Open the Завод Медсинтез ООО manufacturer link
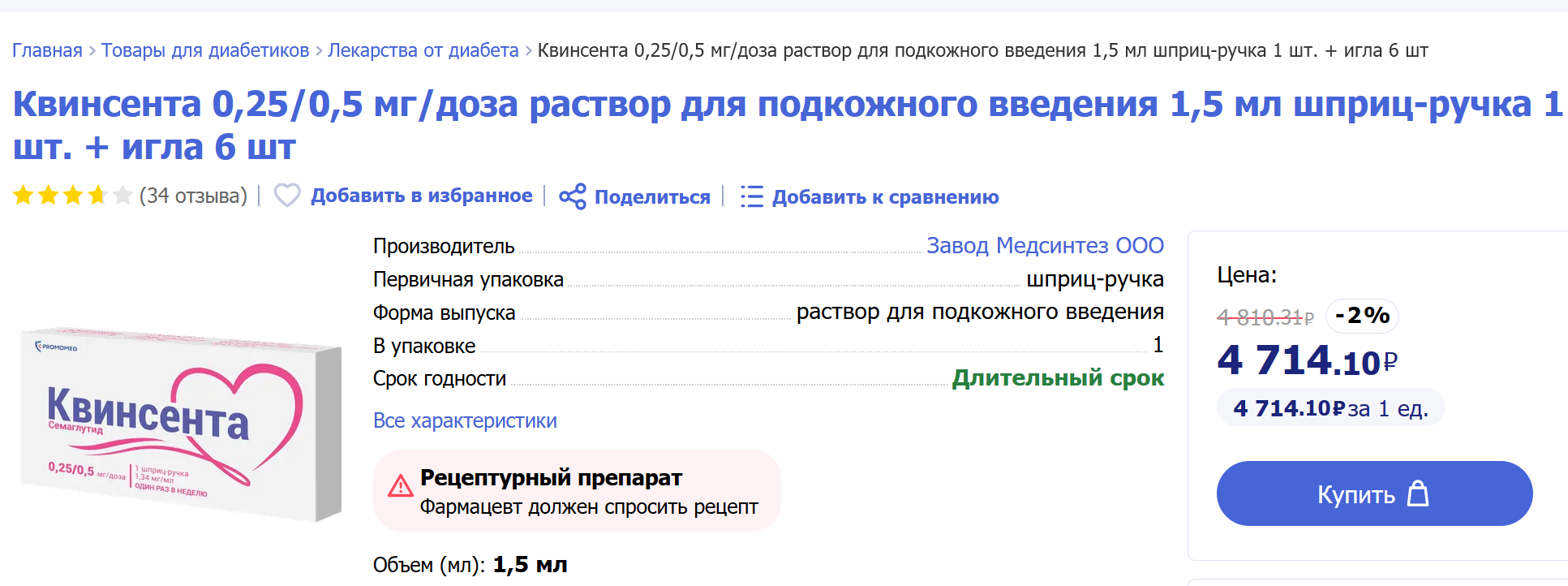This screenshot has height=586, width=1568. (x=1046, y=245)
